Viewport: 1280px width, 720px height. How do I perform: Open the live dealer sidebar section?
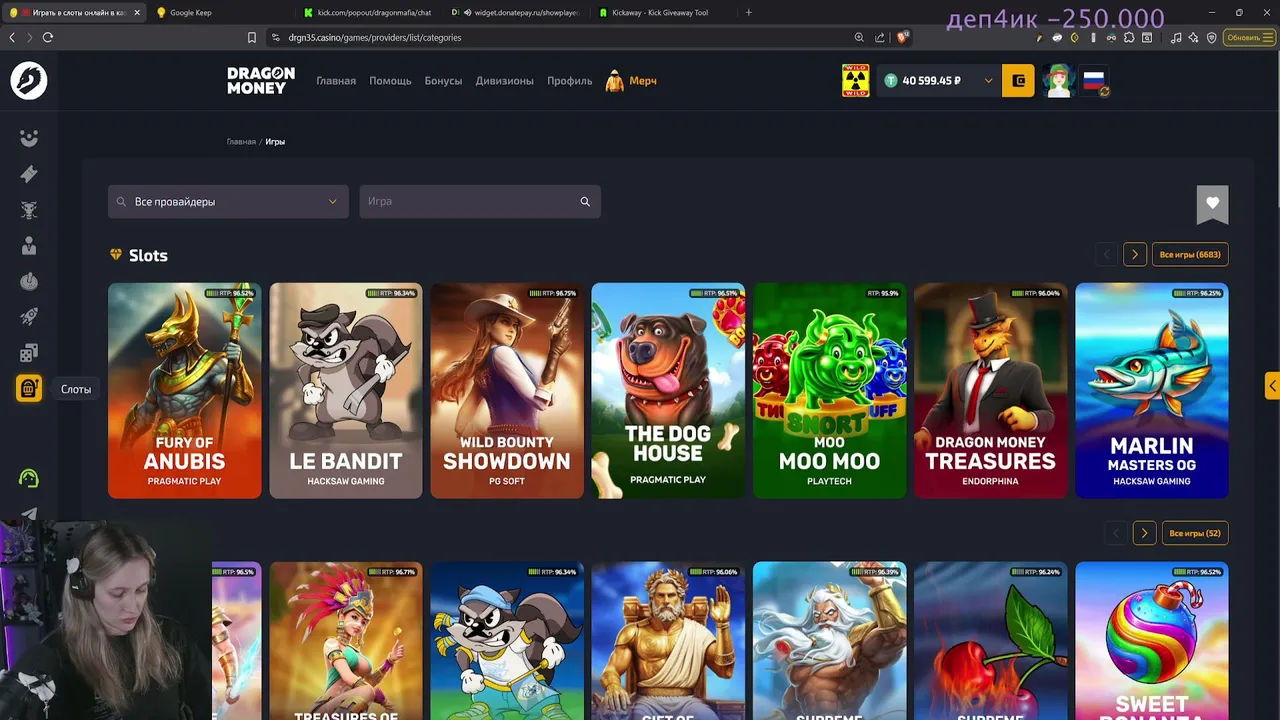(29, 246)
